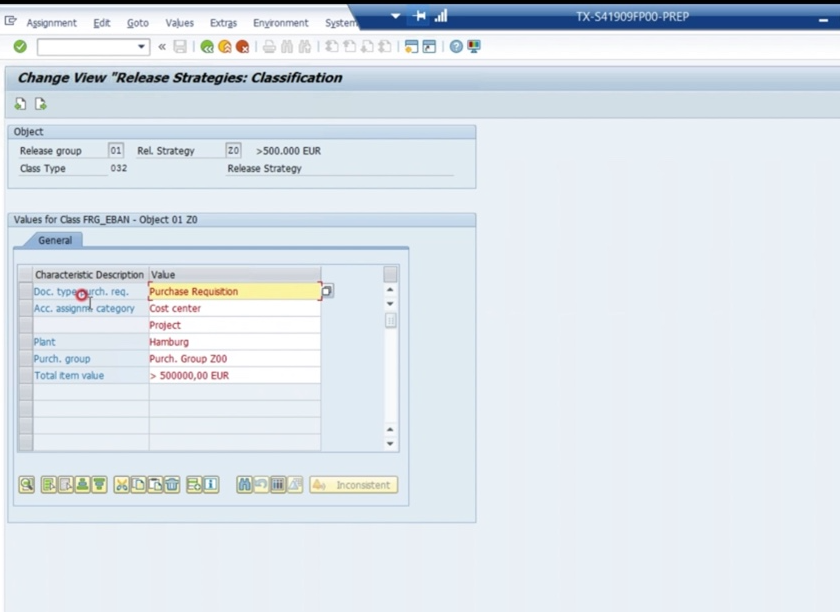
Task: Open the value help button beside Purchase Requisition
Action: click(x=327, y=292)
